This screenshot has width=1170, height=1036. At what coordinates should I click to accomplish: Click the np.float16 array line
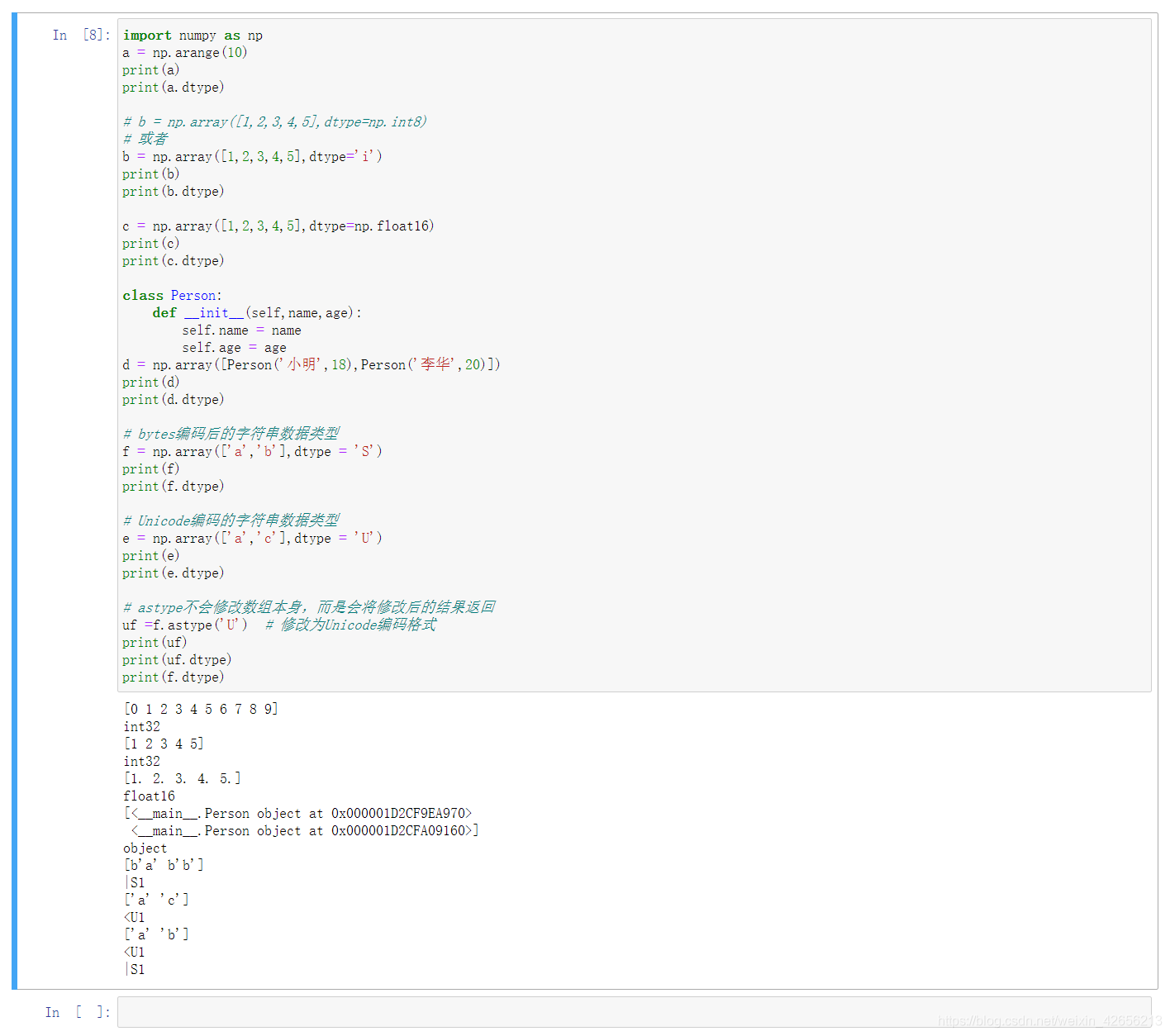[x=278, y=226]
